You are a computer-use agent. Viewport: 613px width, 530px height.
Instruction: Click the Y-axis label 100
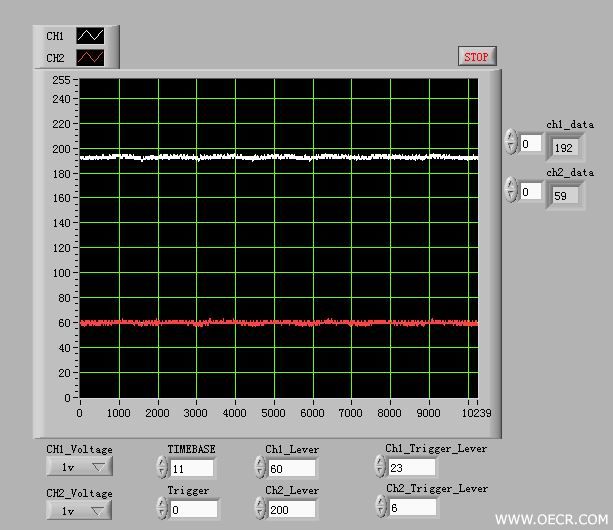pos(61,273)
